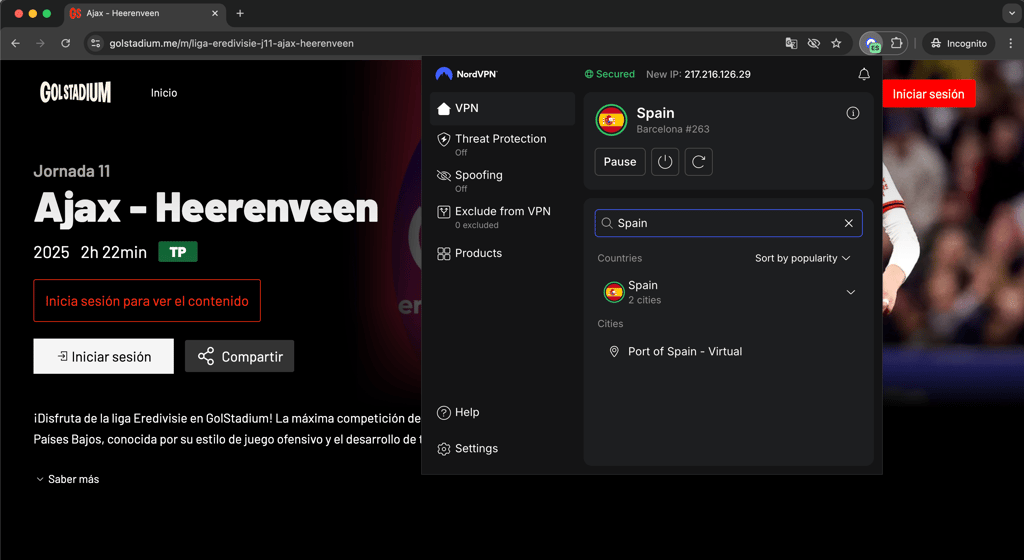
Task: Open the tab search dropdown arrow
Action: click(1012, 13)
